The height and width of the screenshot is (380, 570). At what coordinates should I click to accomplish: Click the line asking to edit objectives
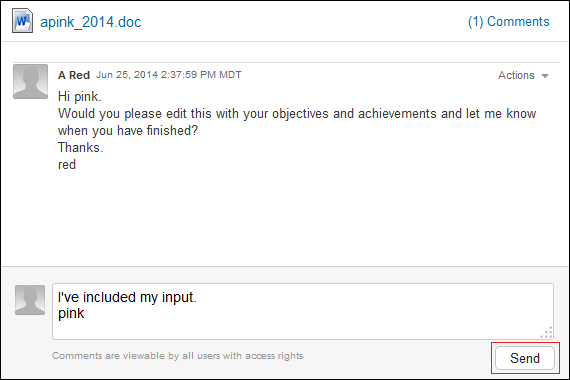(x=297, y=113)
